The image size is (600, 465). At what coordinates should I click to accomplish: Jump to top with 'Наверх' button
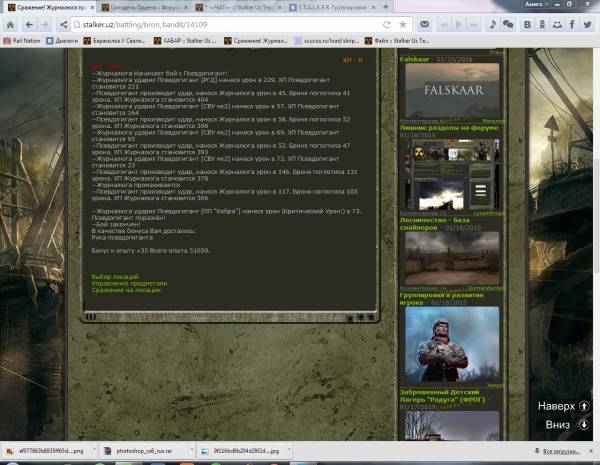pyautogui.click(x=563, y=406)
